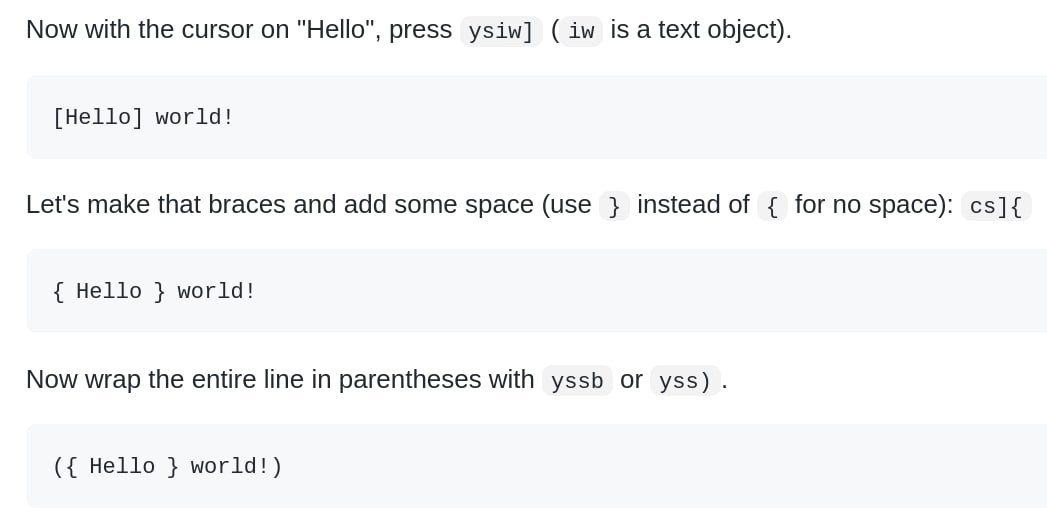Click the "yss)" inline code snippet
Viewport: 1047px width, 513px height.
685,381
